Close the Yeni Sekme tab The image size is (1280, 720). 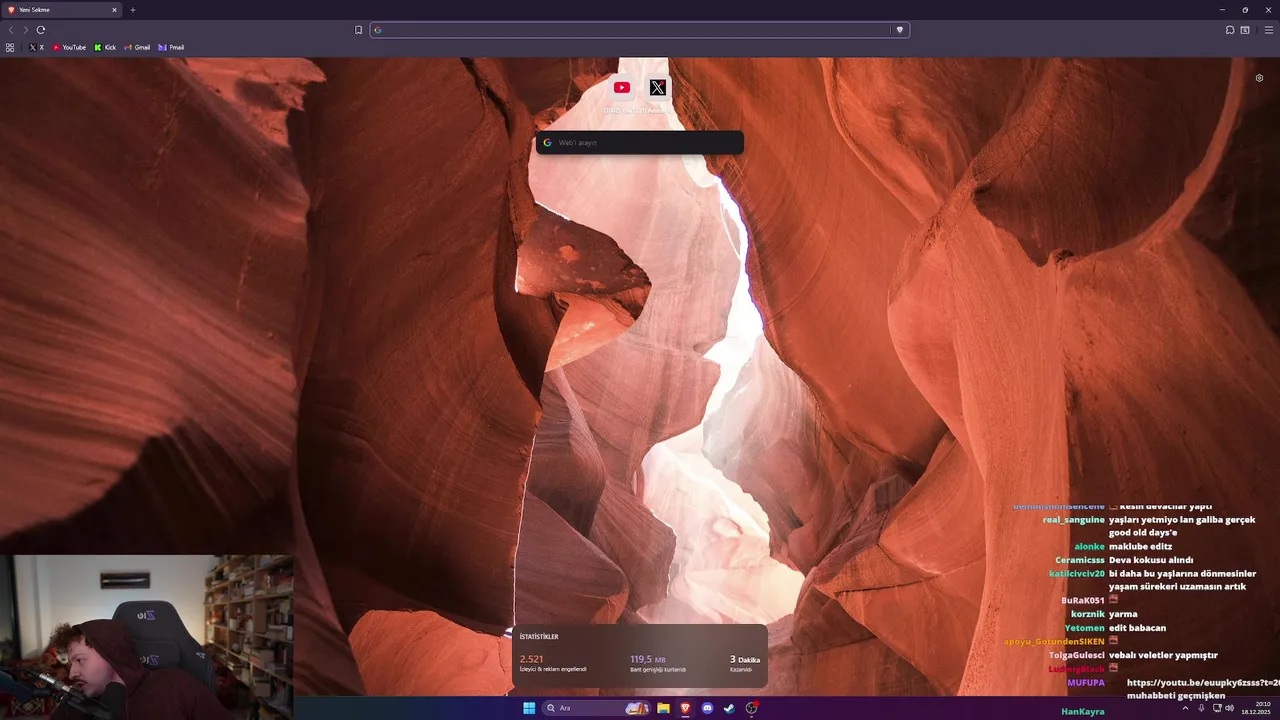click(114, 10)
